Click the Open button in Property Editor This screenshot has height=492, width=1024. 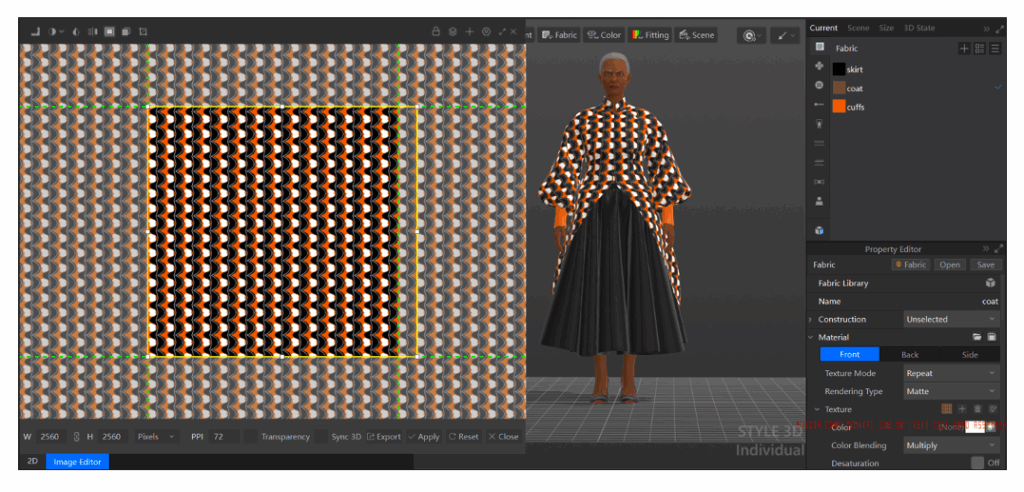tap(950, 265)
